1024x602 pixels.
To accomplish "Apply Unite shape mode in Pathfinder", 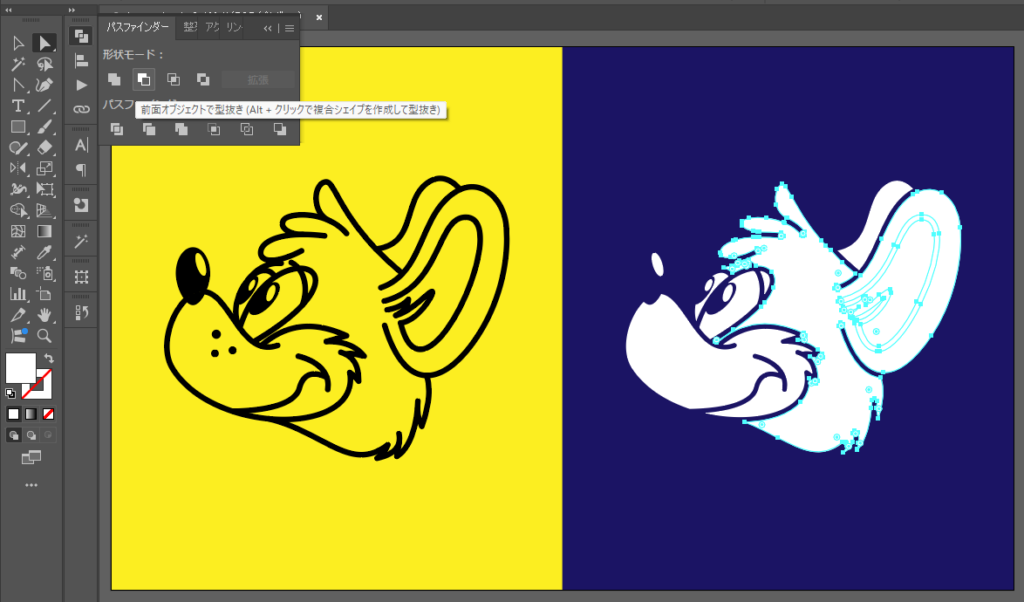I will [114, 80].
